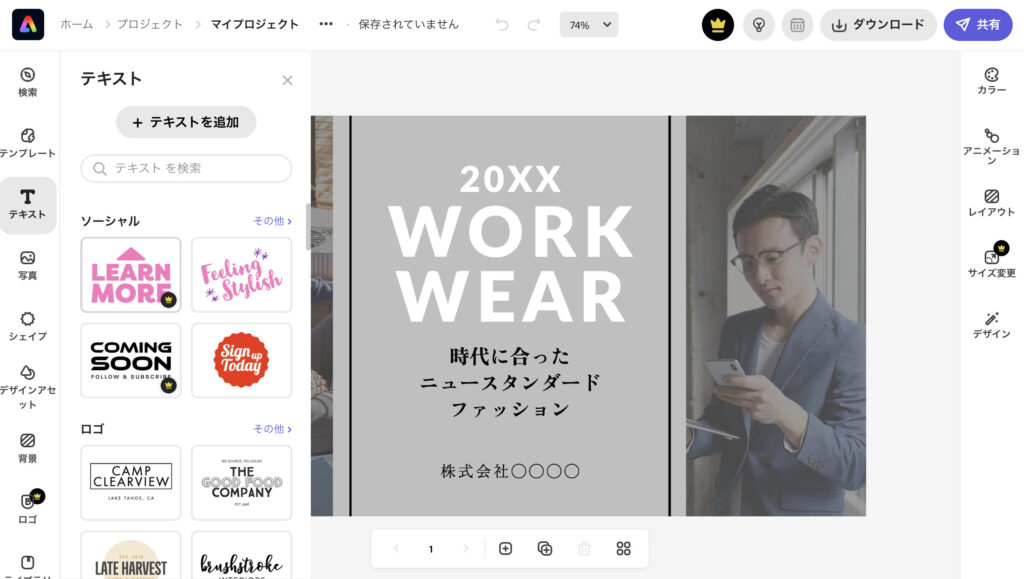Screen dimensions: 1024x579
Task: Click プロジェクト breadcrumb
Action: pyautogui.click(x=150, y=24)
